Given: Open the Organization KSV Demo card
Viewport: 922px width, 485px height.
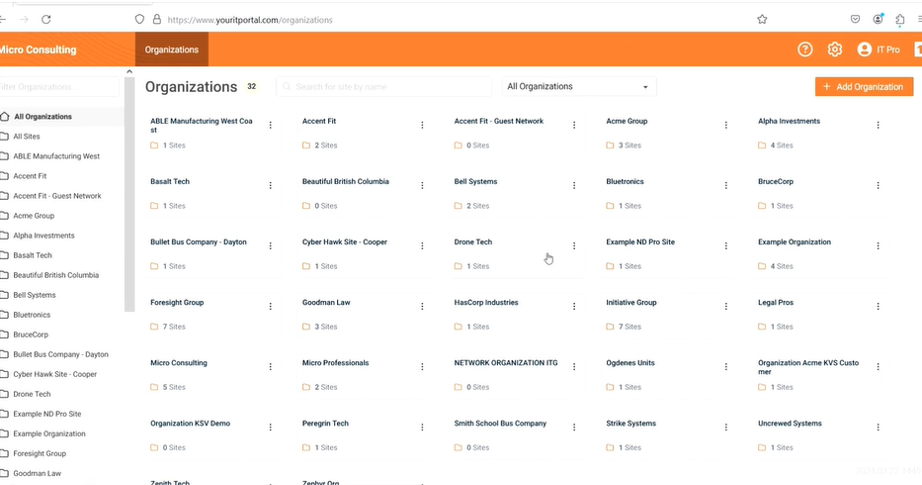Looking at the screenshot, I should click(x=190, y=423).
